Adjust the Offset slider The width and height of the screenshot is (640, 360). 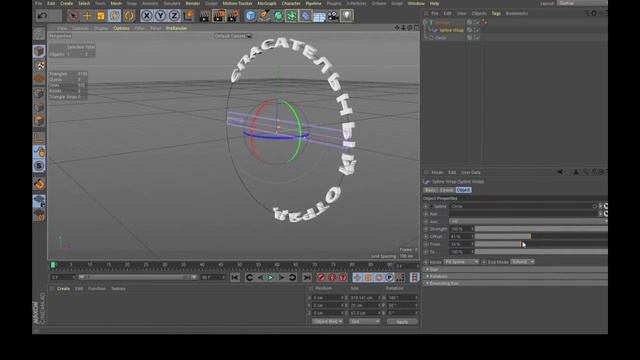point(541,236)
